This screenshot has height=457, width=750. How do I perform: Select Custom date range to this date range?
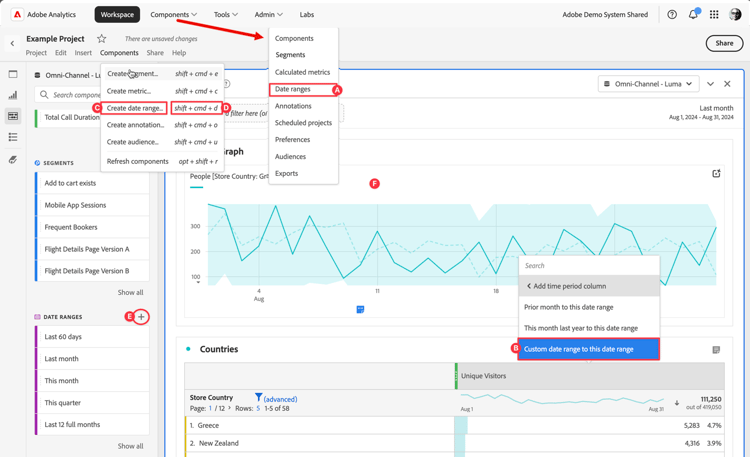coord(589,349)
